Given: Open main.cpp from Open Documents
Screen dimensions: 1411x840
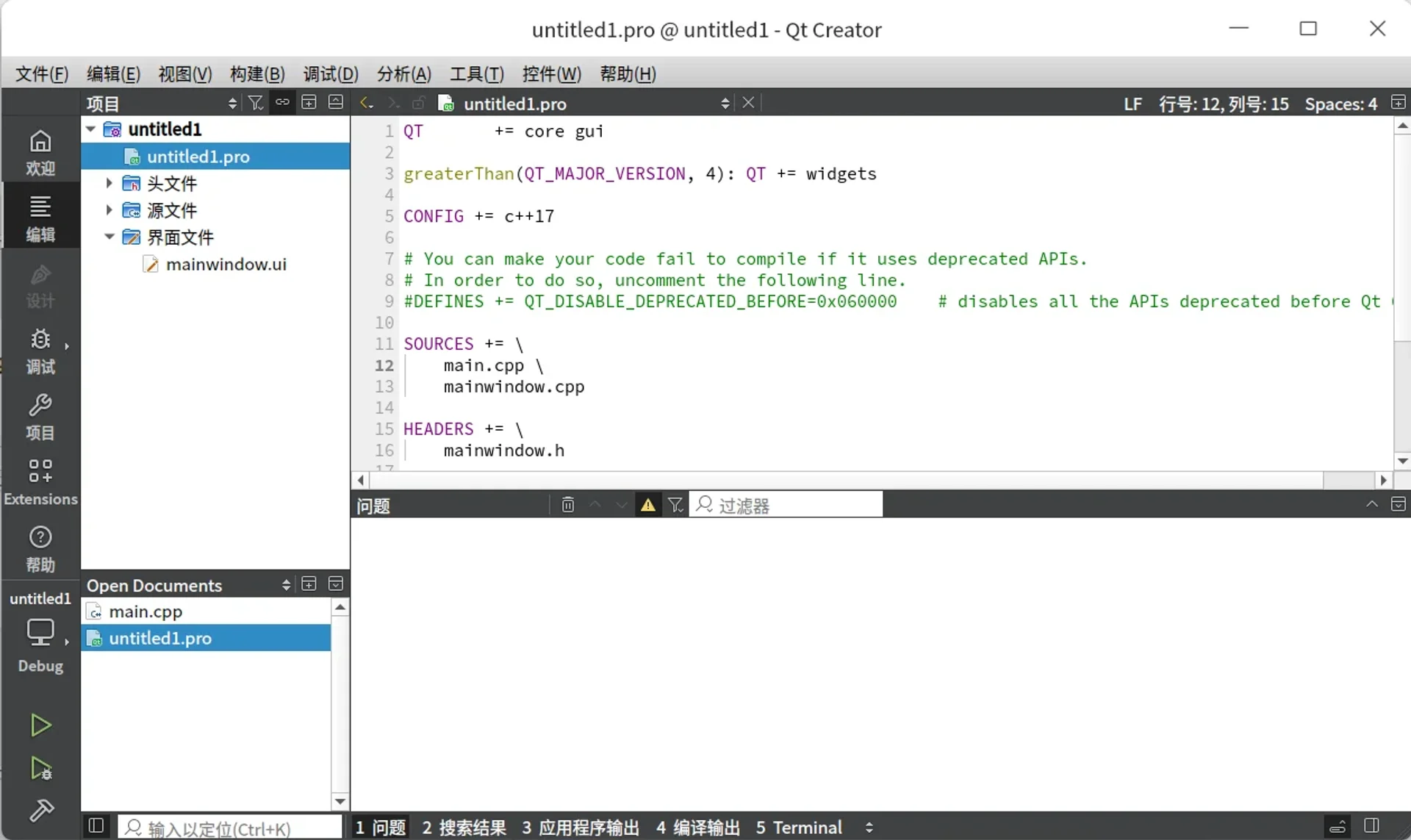Looking at the screenshot, I should (144, 611).
